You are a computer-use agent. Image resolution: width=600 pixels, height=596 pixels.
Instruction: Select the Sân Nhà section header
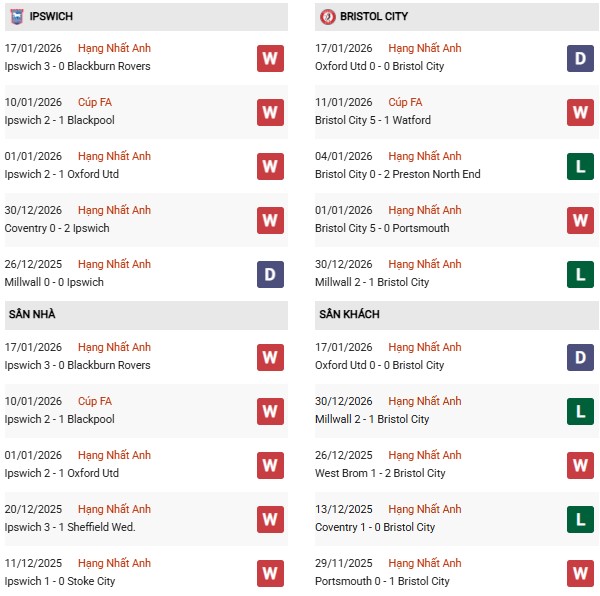(32, 315)
